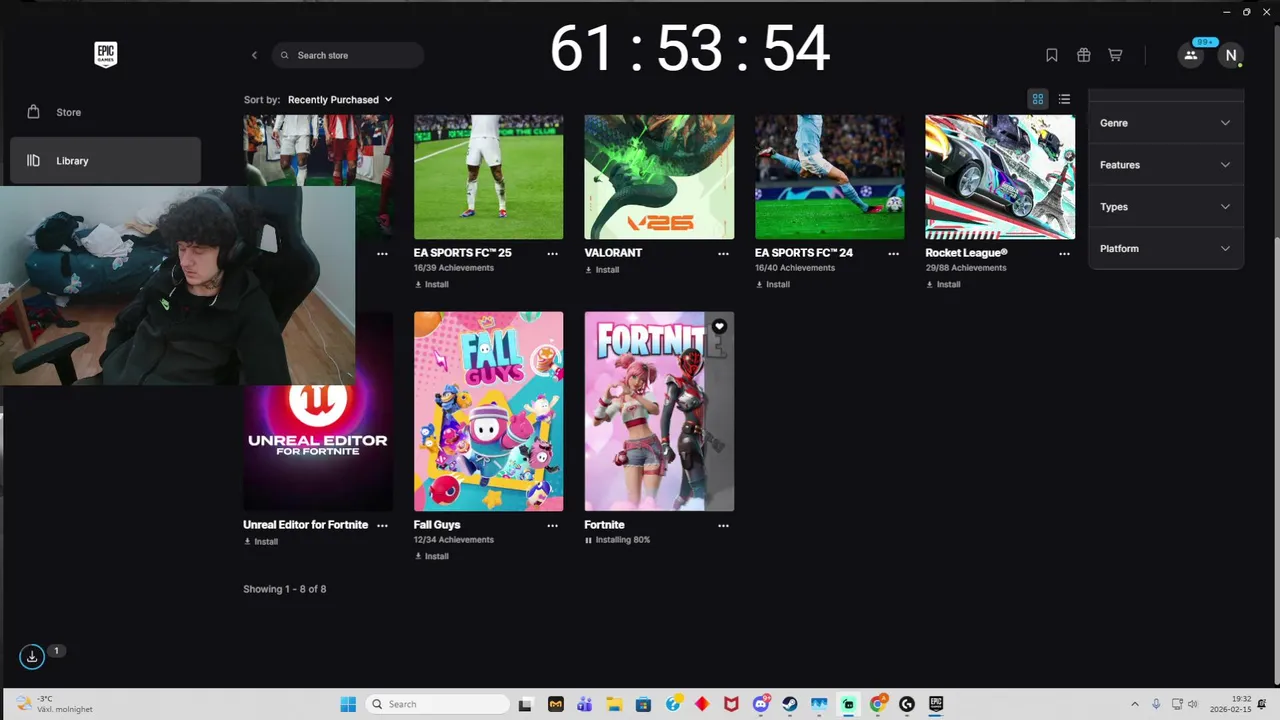The width and height of the screenshot is (1280, 720).
Task: Click Epic Games Launcher taskbar icon
Action: [936, 704]
